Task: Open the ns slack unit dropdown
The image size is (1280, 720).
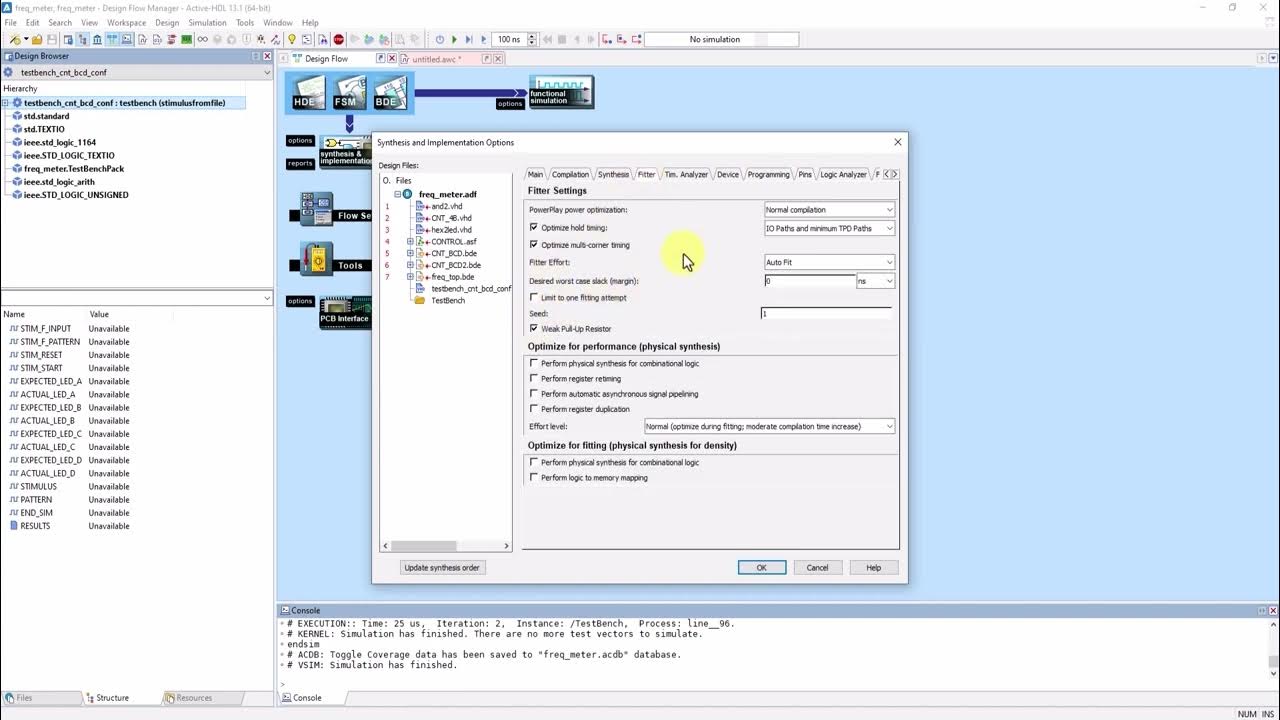Action: click(x=875, y=281)
